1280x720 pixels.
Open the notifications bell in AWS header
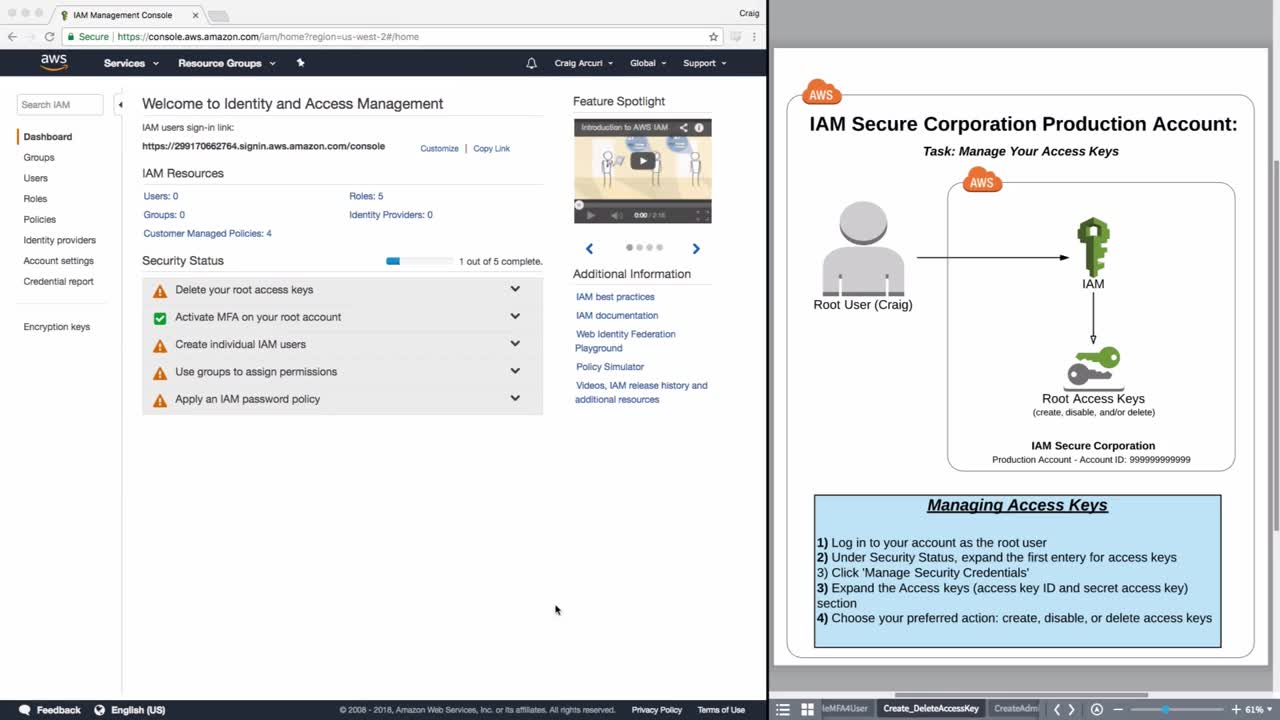(x=532, y=63)
